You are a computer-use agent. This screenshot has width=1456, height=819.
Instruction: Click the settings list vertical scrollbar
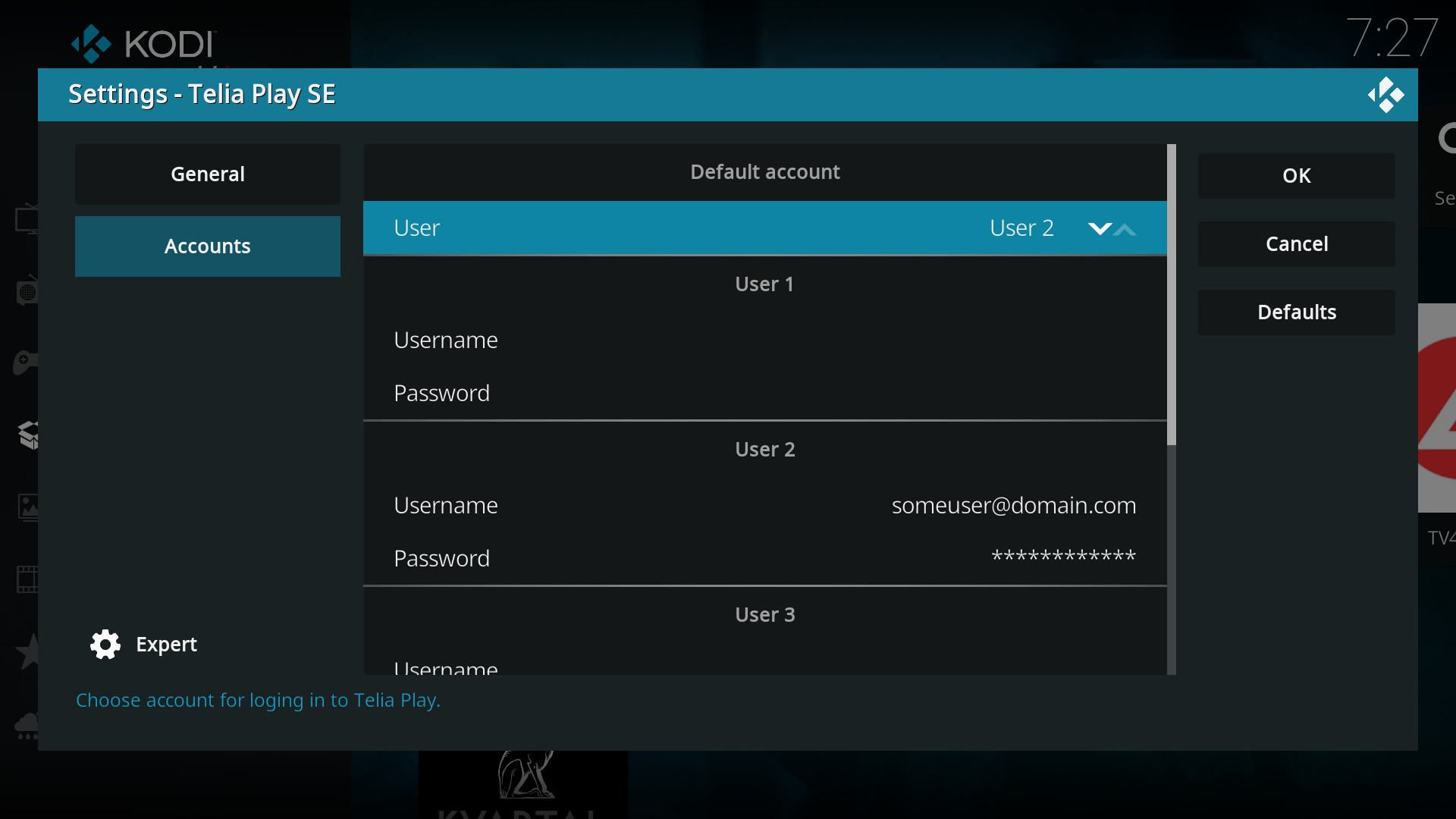click(1171, 296)
